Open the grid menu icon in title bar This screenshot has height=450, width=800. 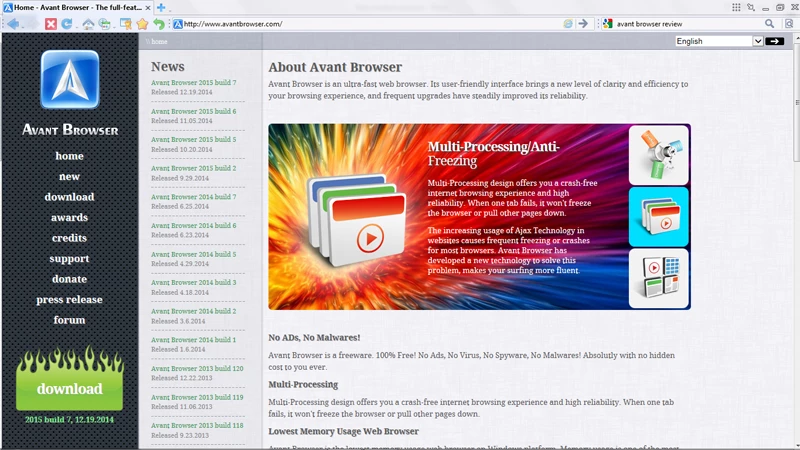point(736,7)
